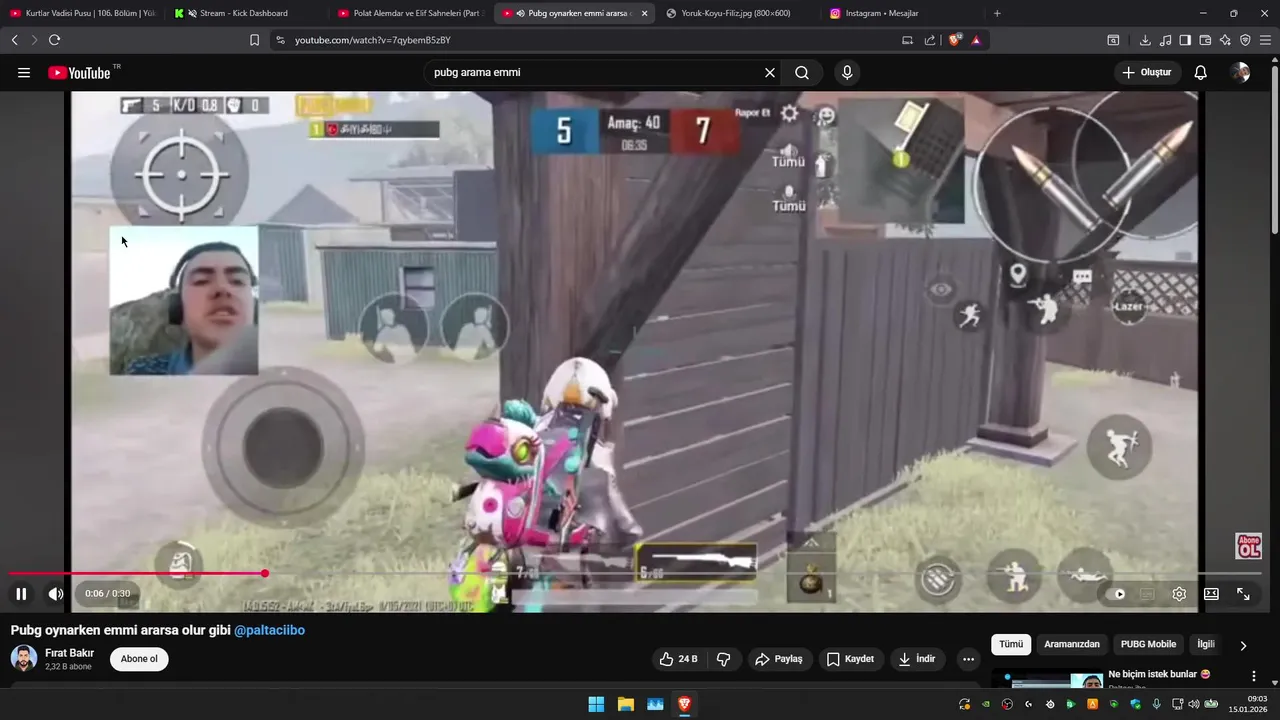Click the Abone ol subscribe button
This screenshot has width=1280, height=720.
pyautogui.click(x=139, y=659)
